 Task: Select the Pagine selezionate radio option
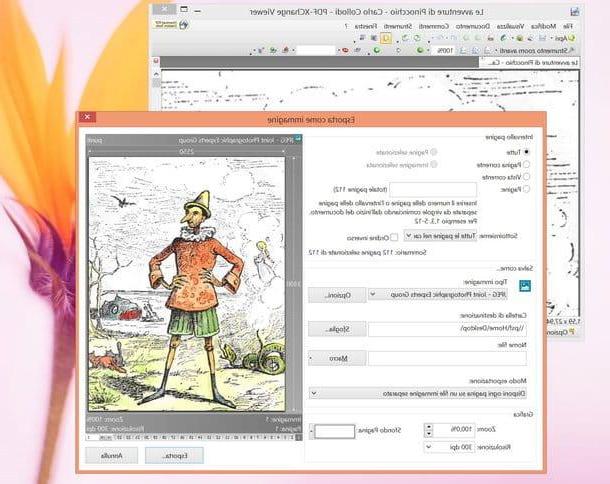pyautogui.click(x=433, y=152)
